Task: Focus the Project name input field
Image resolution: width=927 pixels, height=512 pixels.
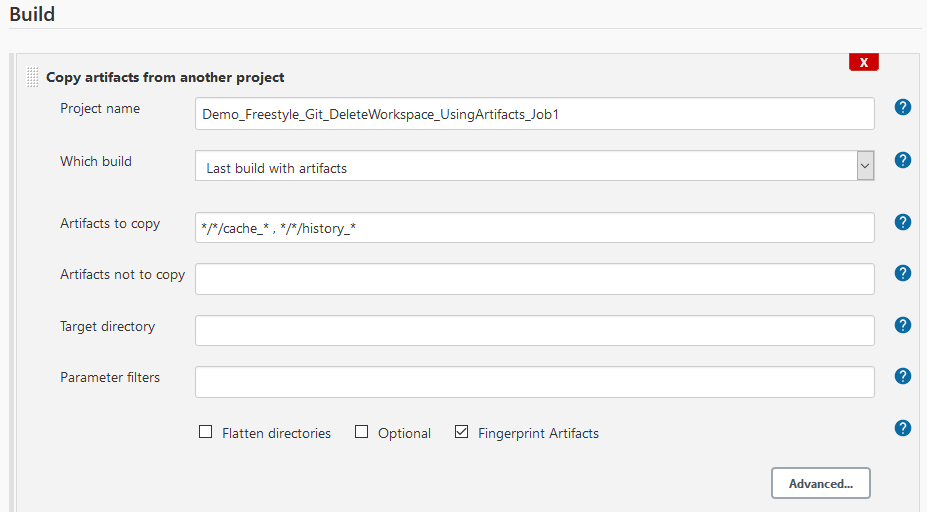Action: (x=534, y=114)
